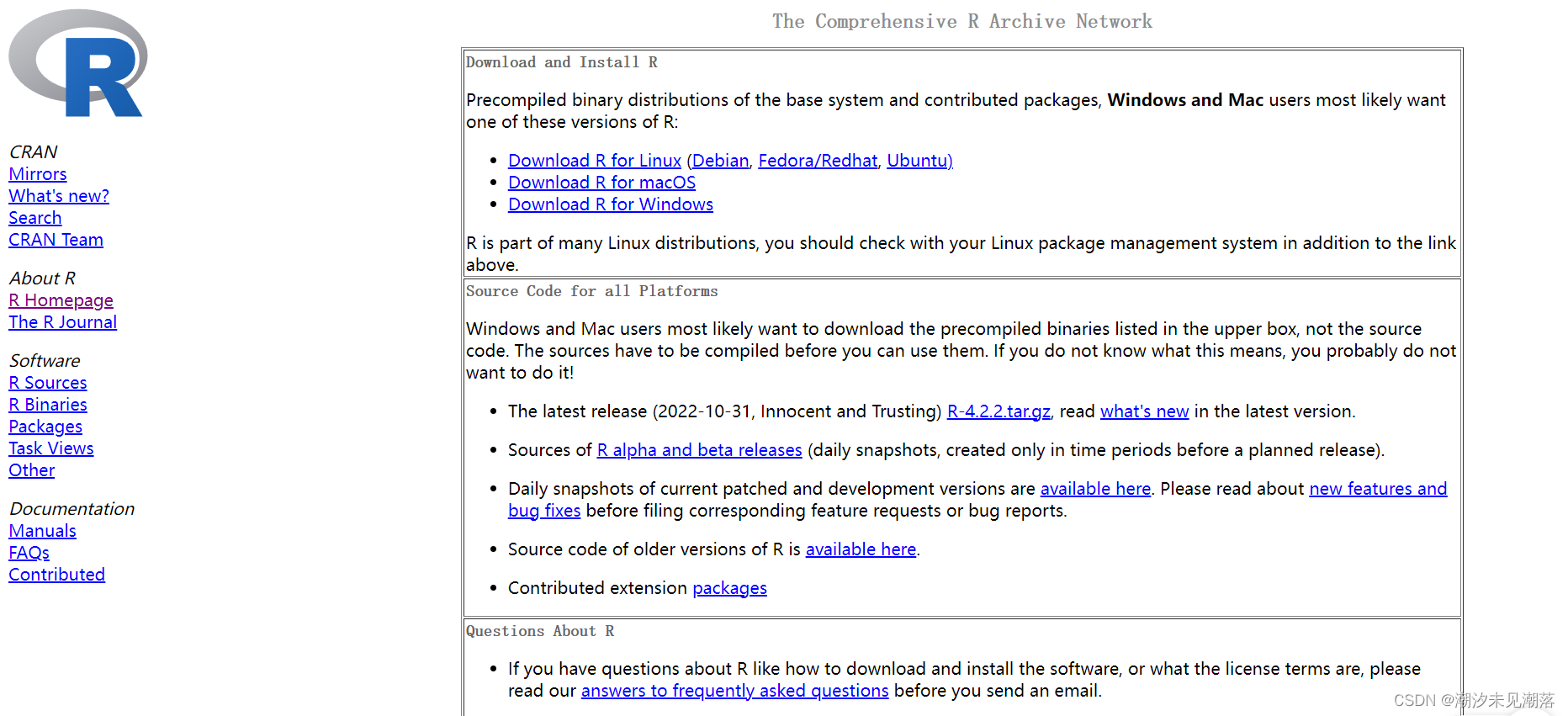This screenshot has width=1568, height=716.
Task: Click the Software sidebar heading
Action: (45, 361)
